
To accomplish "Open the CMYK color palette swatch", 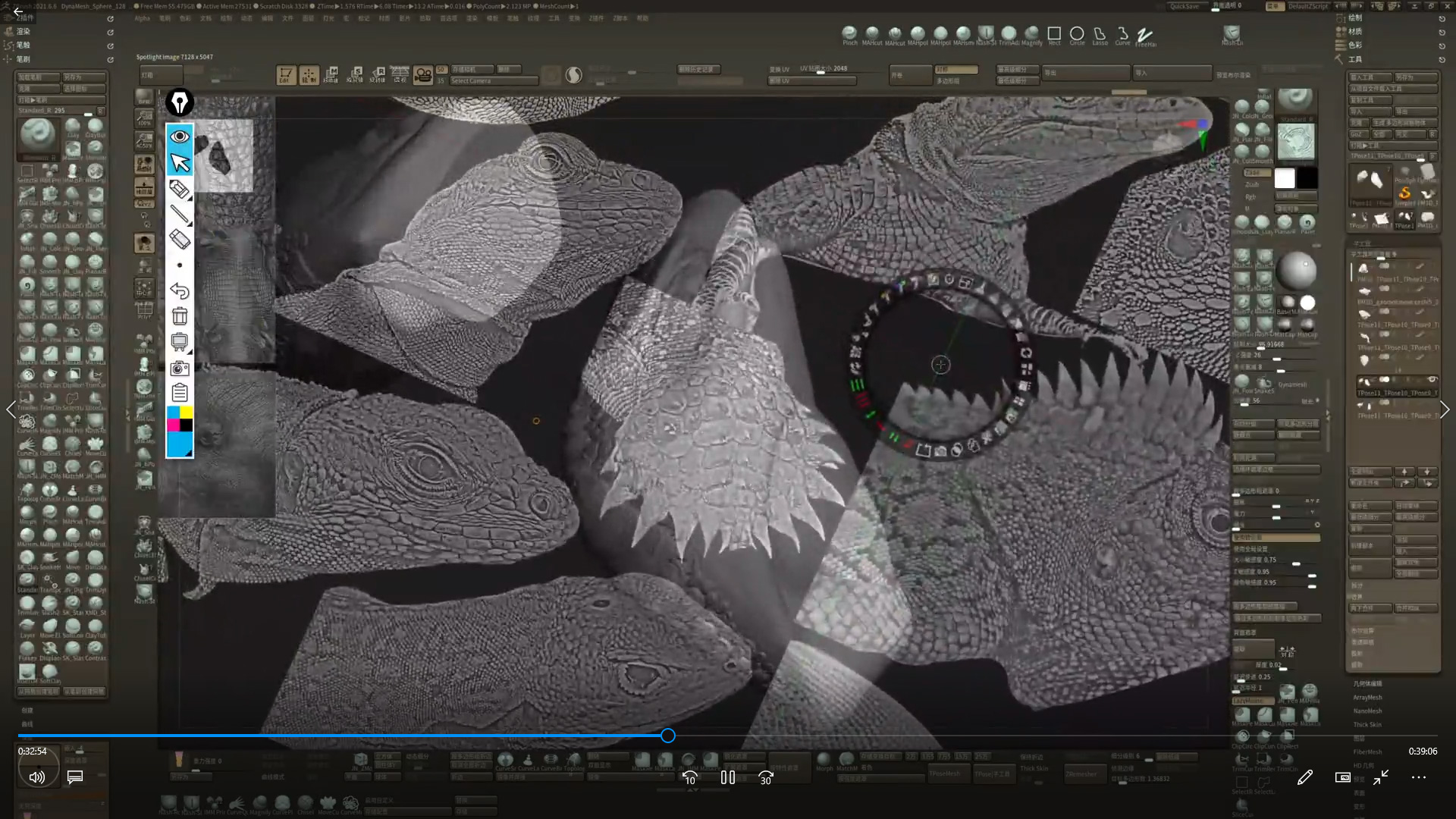I will click(180, 419).
